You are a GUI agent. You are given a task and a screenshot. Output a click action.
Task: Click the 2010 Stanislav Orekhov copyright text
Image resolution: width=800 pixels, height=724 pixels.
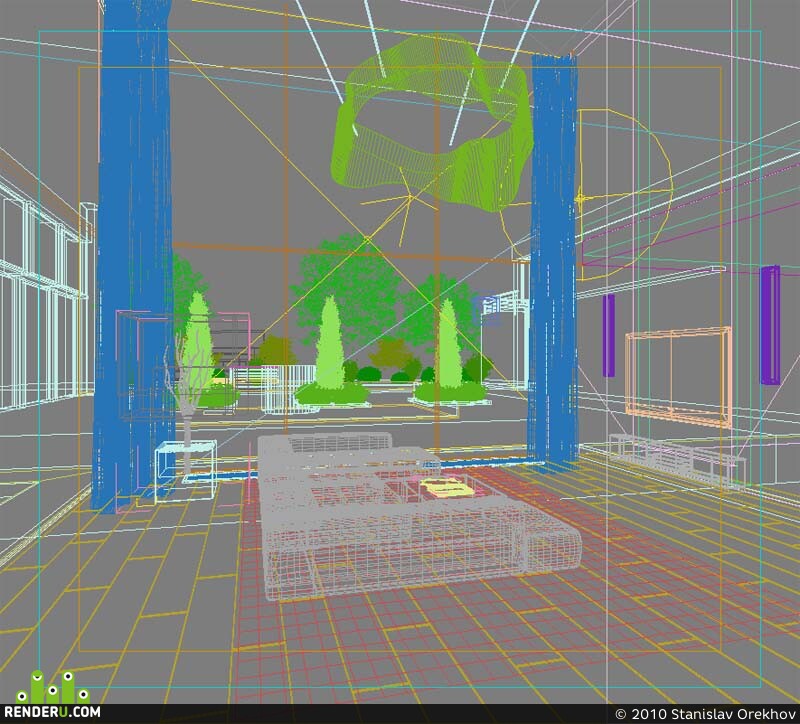[706, 713]
